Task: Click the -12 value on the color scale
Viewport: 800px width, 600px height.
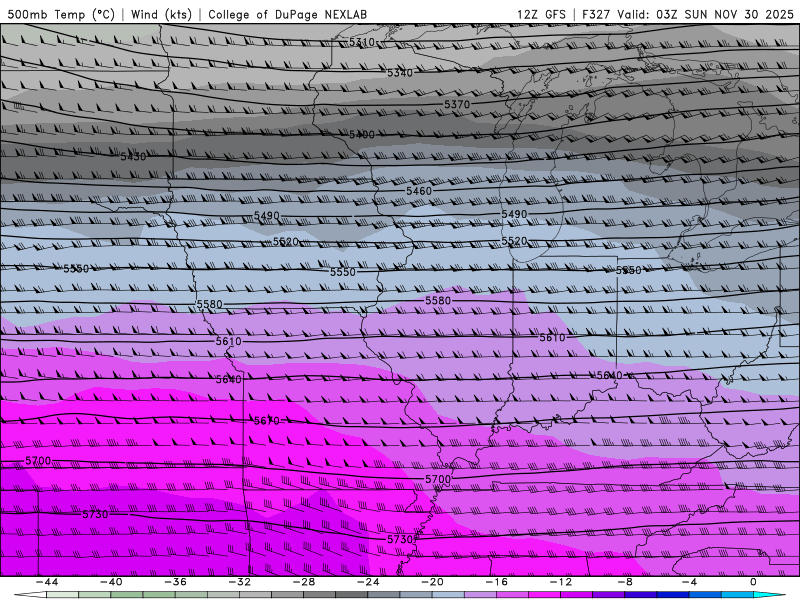Action: 561,582
